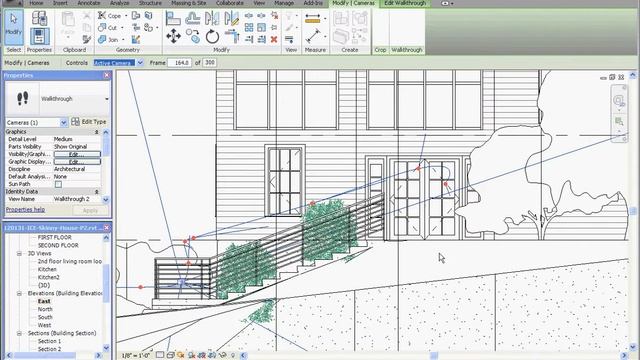Click the Match Type Properties brush icon
The height and width of the screenshot is (360, 640).
(87, 39)
